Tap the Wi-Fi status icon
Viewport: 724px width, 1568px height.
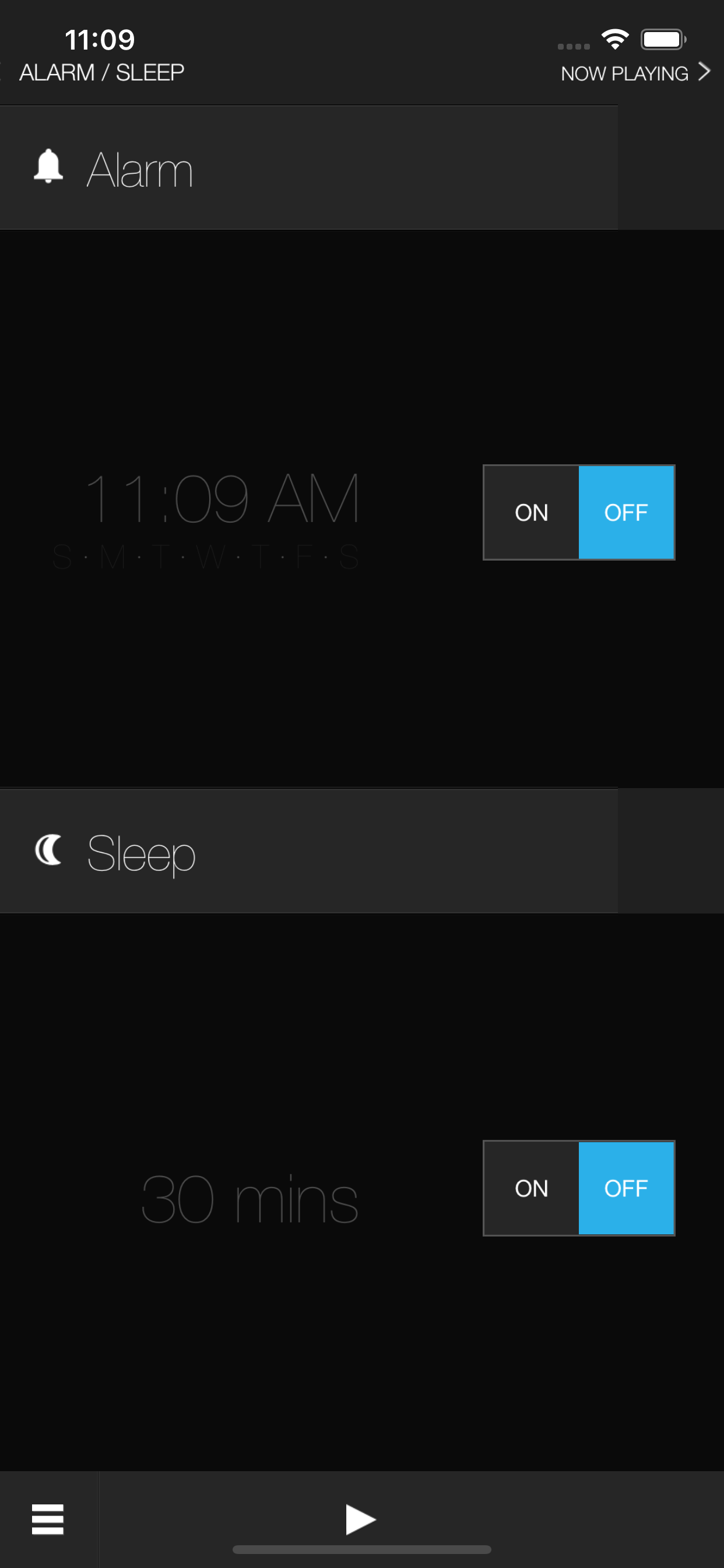614,40
